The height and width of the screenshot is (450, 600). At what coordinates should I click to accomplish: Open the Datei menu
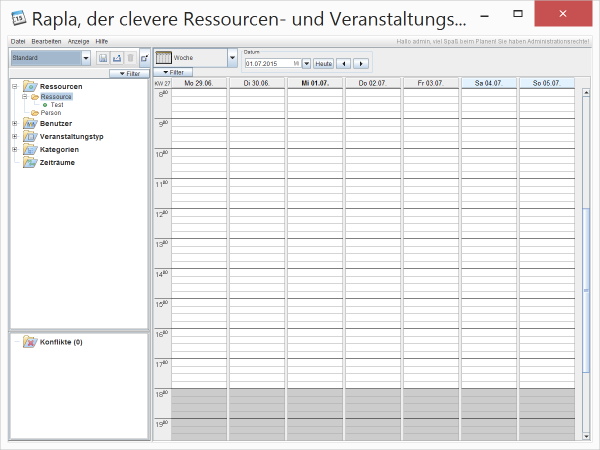(18, 41)
